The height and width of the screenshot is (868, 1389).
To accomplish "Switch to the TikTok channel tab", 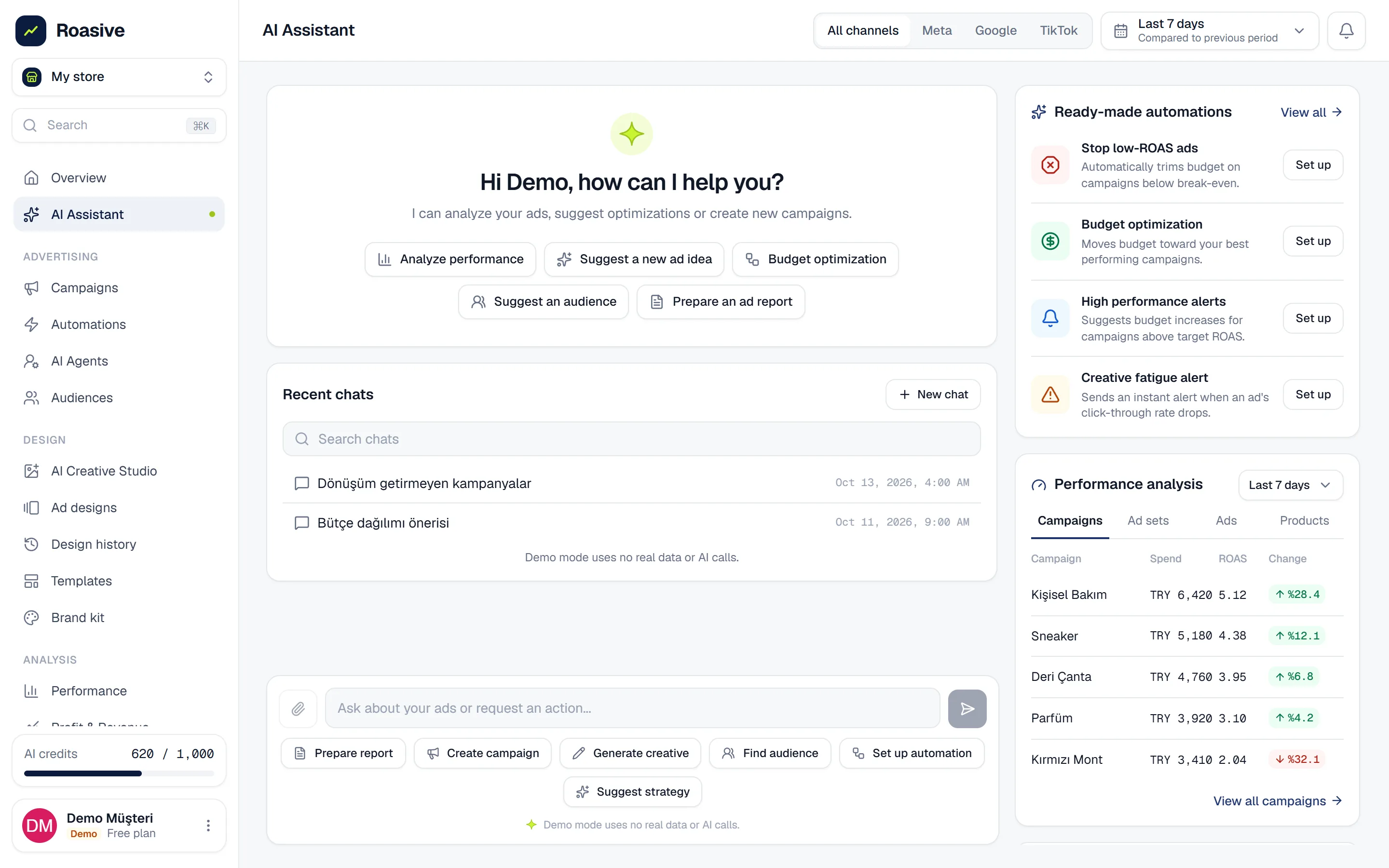I will coord(1059,30).
